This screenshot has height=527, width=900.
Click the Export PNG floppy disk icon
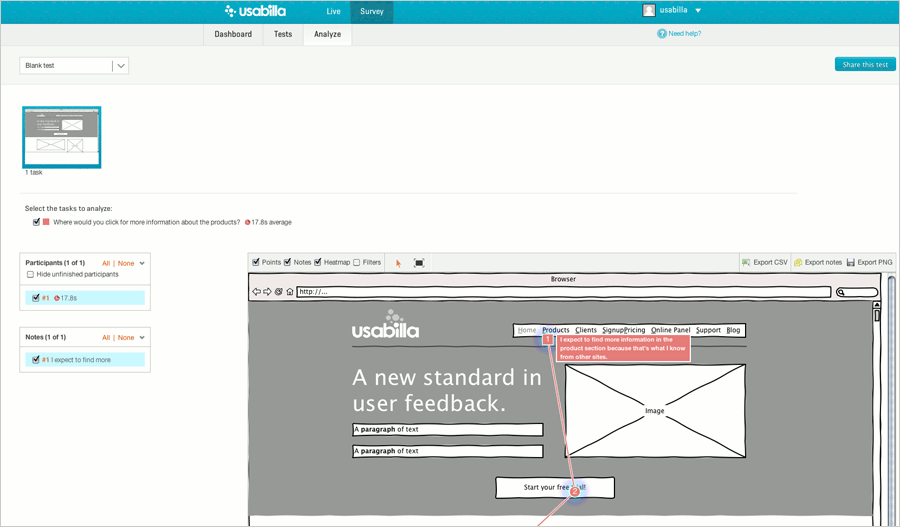tap(851, 262)
